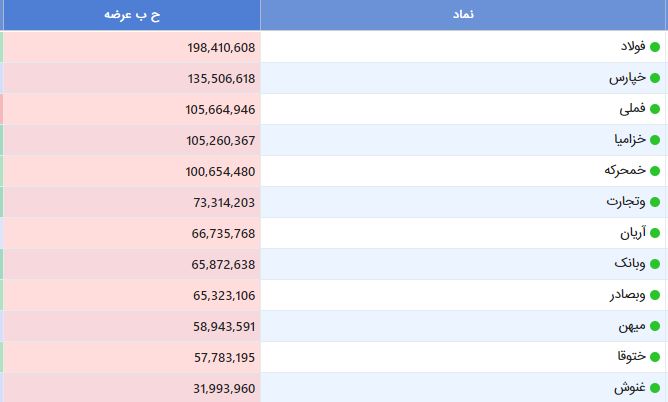Open the وتجارت symbol
The image size is (668, 402).
coord(626,201)
